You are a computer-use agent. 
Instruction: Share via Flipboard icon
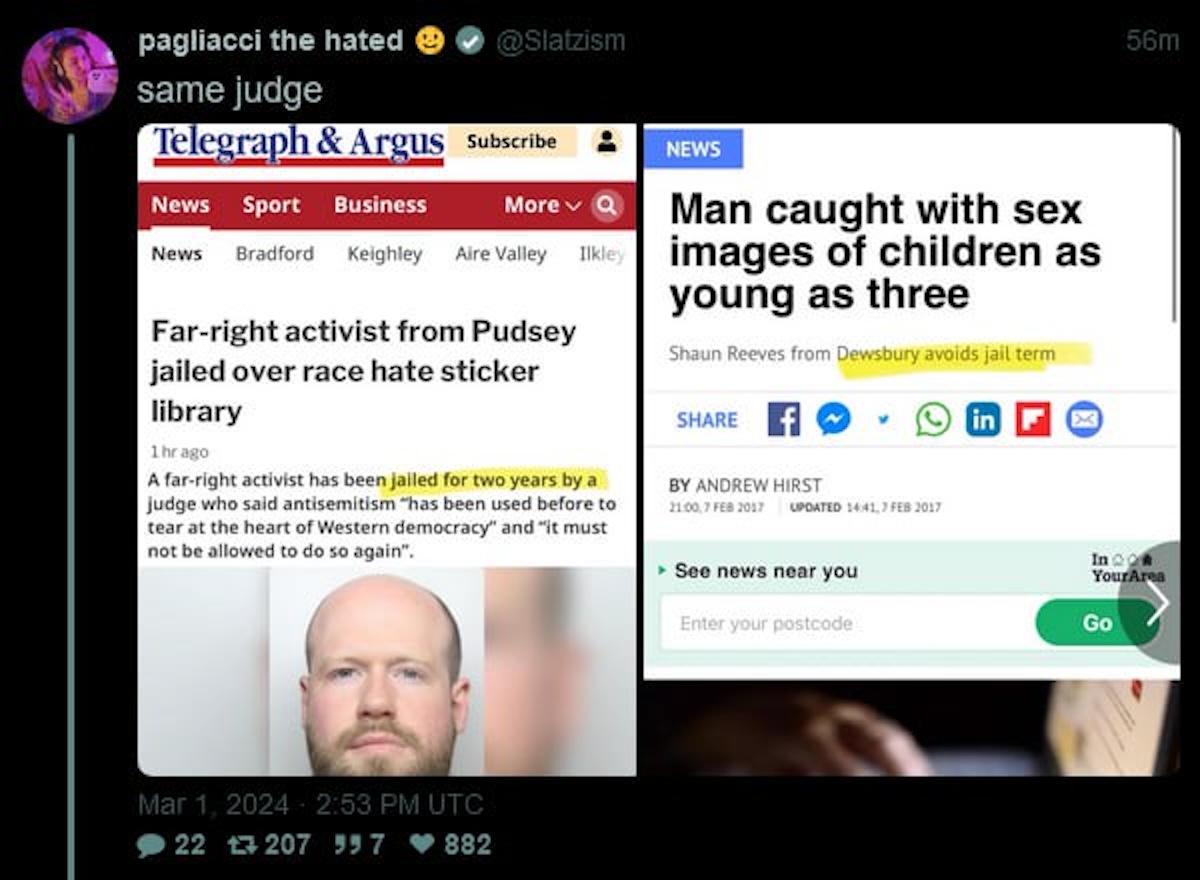point(1033,419)
